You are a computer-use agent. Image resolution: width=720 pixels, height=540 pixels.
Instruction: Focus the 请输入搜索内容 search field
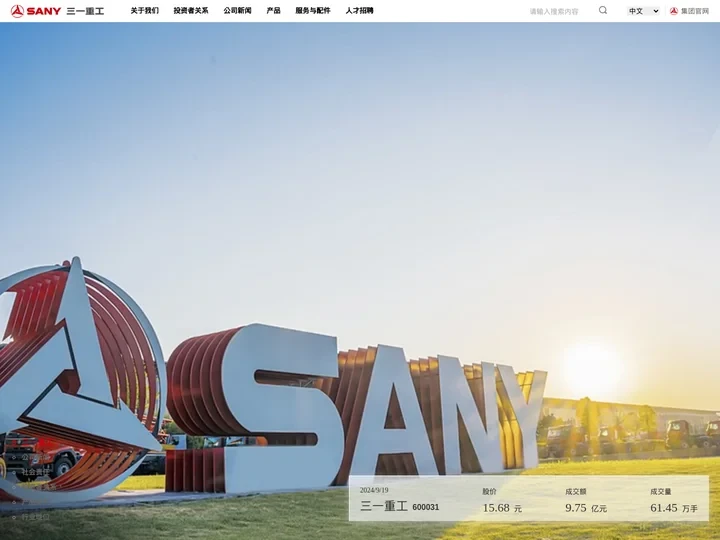[561, 11]
